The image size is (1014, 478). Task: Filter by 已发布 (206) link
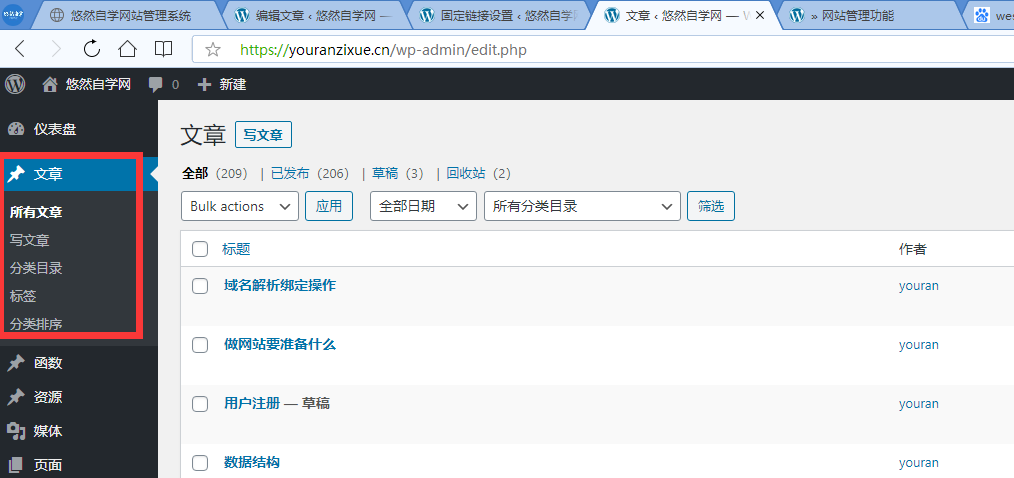310,173
